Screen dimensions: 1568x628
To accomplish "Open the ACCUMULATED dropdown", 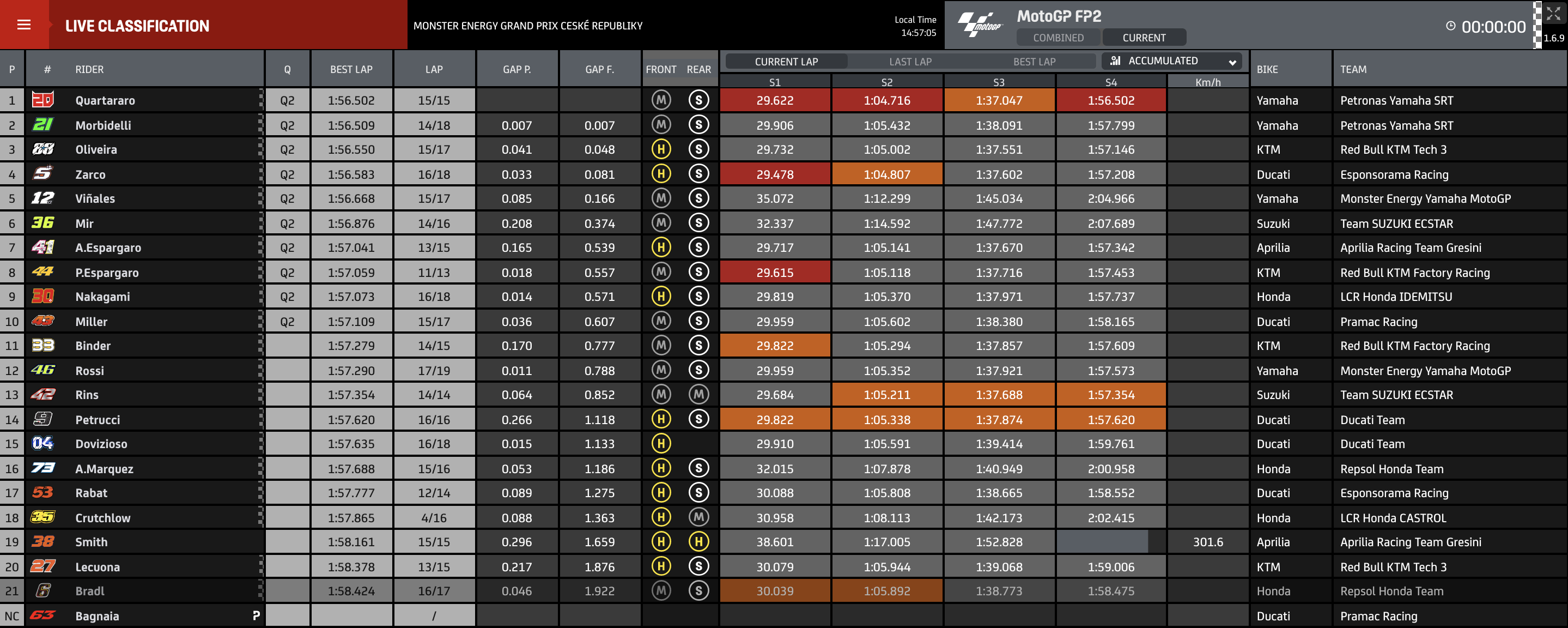I will (x=1172, y=61).
